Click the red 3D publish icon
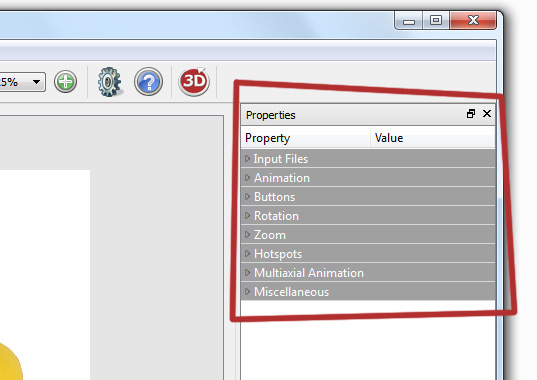The width and height of the screenshot is (537, 380). point(194,81)
